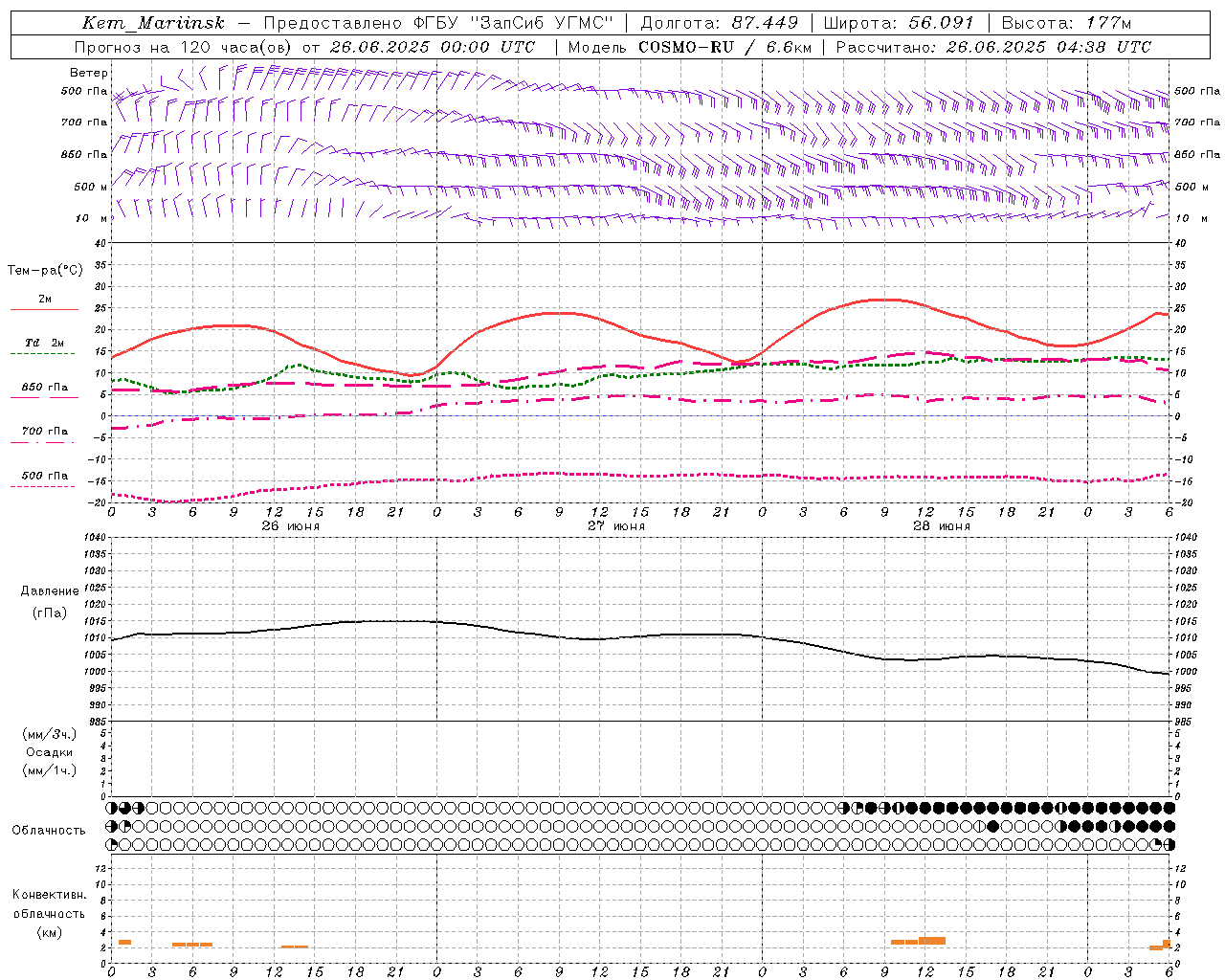Click the first orange convective bar on 26 июня
Image resolution: width=1225 pixels, height=980 pixels.
point(124,943)
